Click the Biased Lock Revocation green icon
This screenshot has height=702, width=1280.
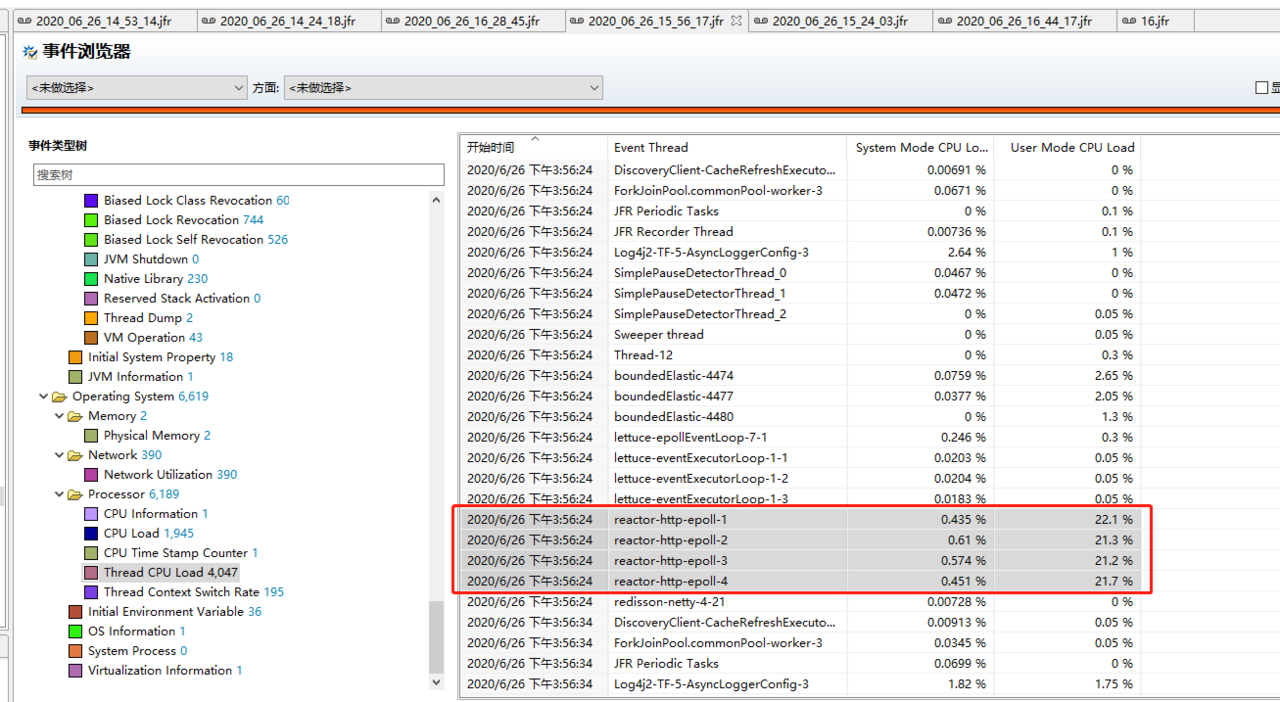pyautogui.click(x=91, y=220)
